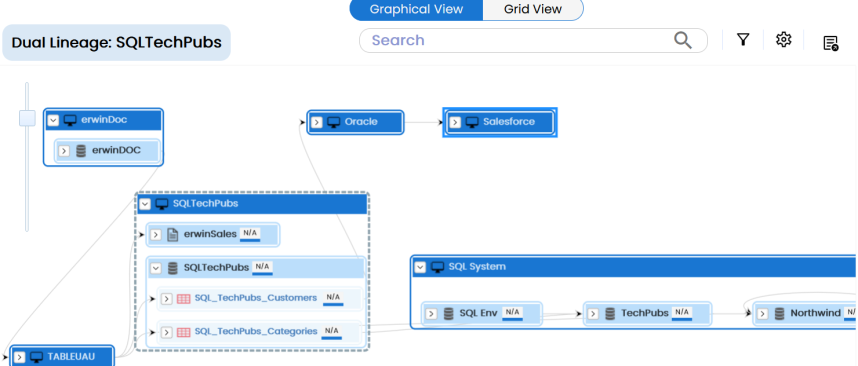This screenshot has width=858, height=366.
Task: Switch to Grid View tab
Action: (x=532, y=9)
